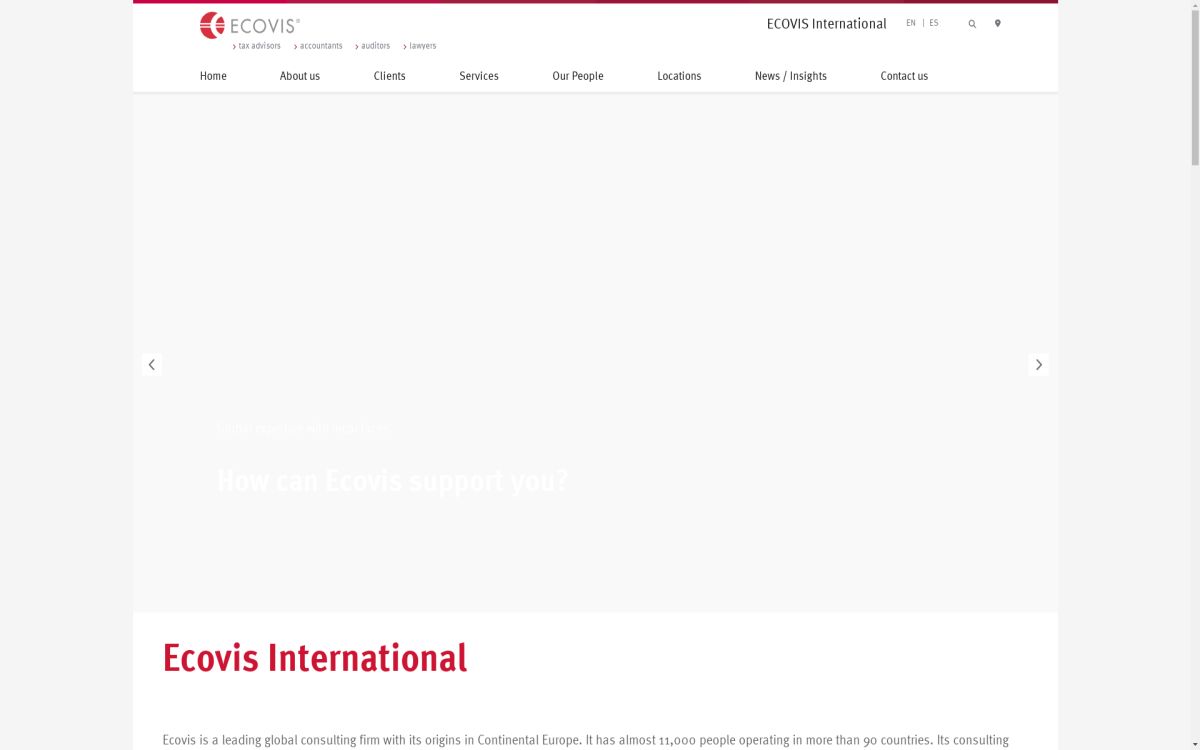Switch language to EN
The image size is (1200, 750).
point(910,23)
